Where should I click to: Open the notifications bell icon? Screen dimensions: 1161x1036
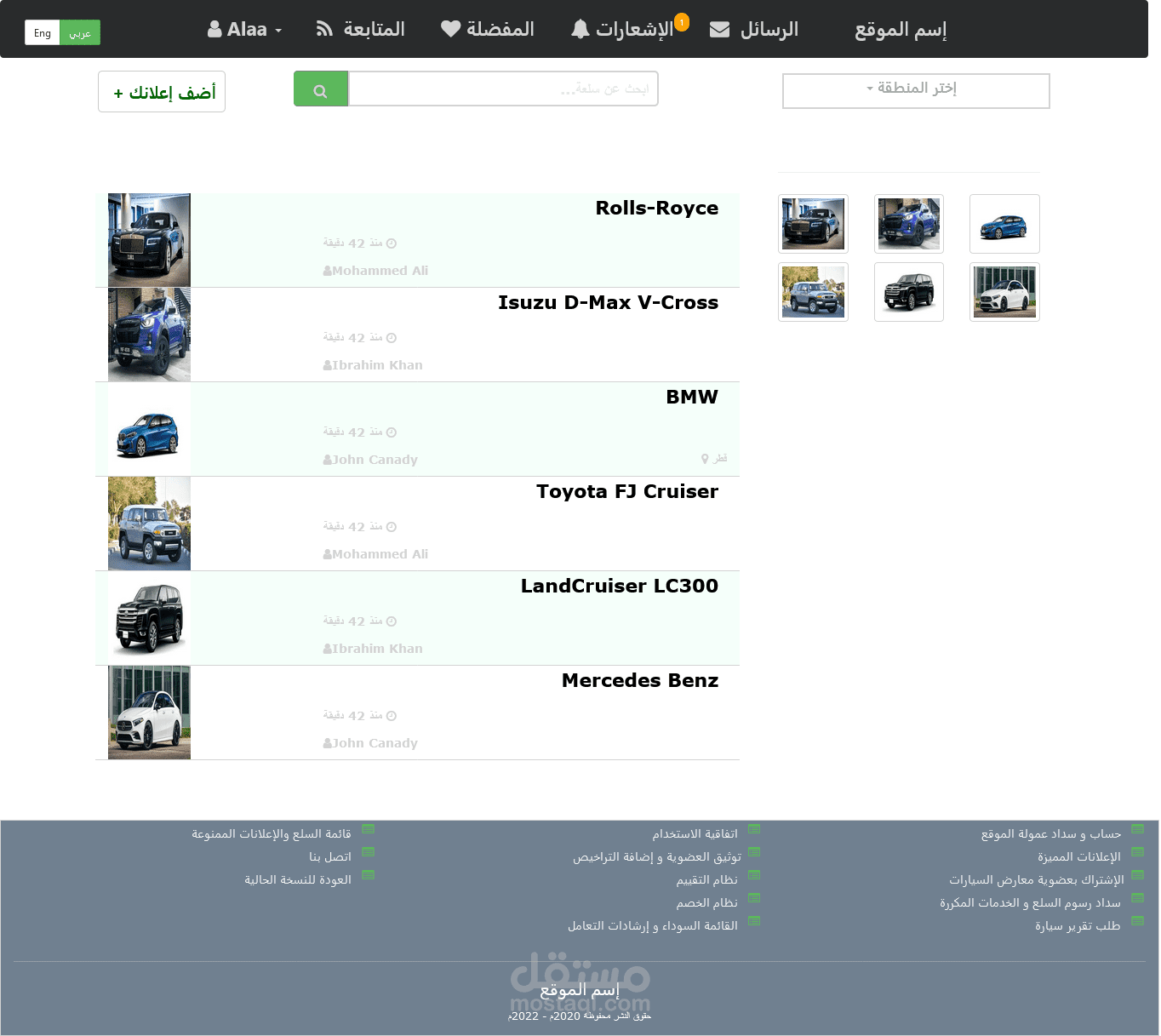coord(580,29)
